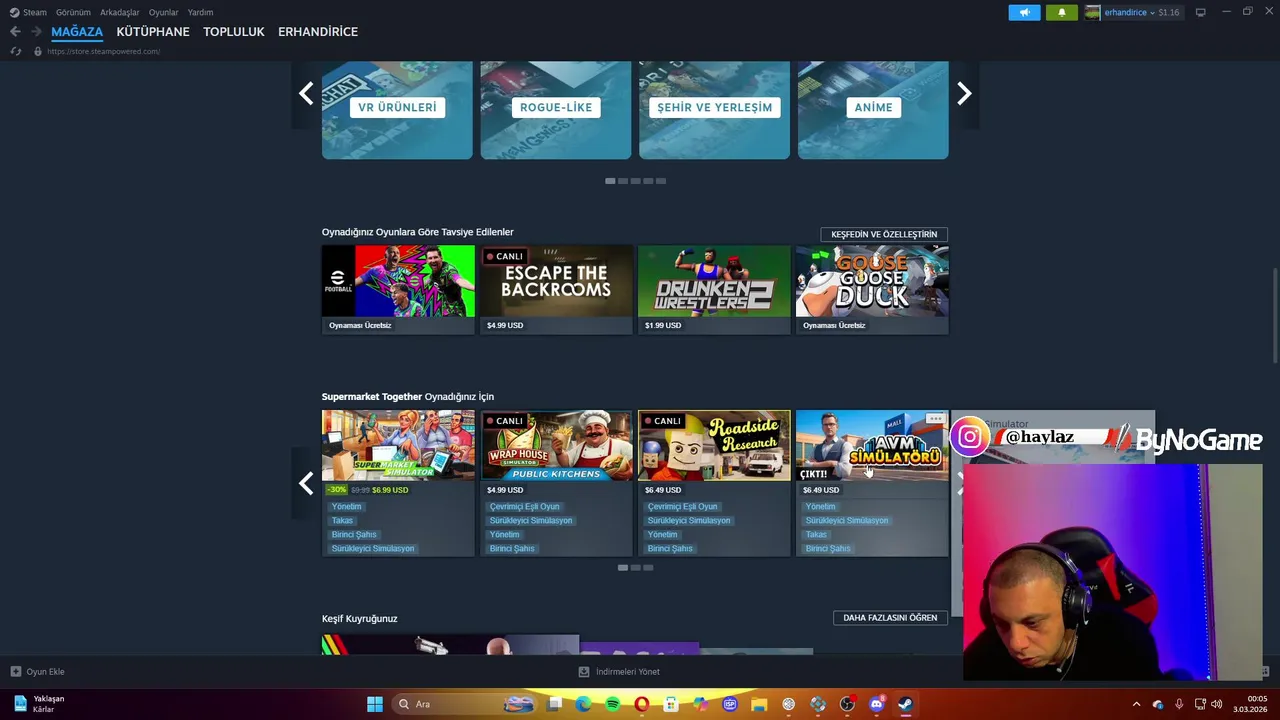Click the Oyun Ekle add game button
Screen dimensions: 1280x720
(38, 672)
